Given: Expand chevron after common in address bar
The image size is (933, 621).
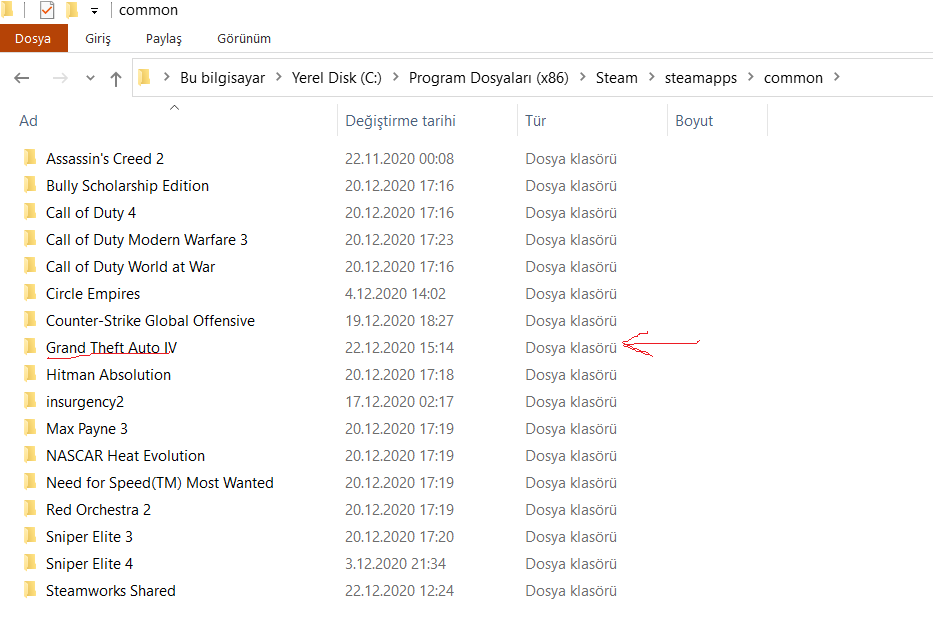Looking at the screenshot, I should pos(837,77).
